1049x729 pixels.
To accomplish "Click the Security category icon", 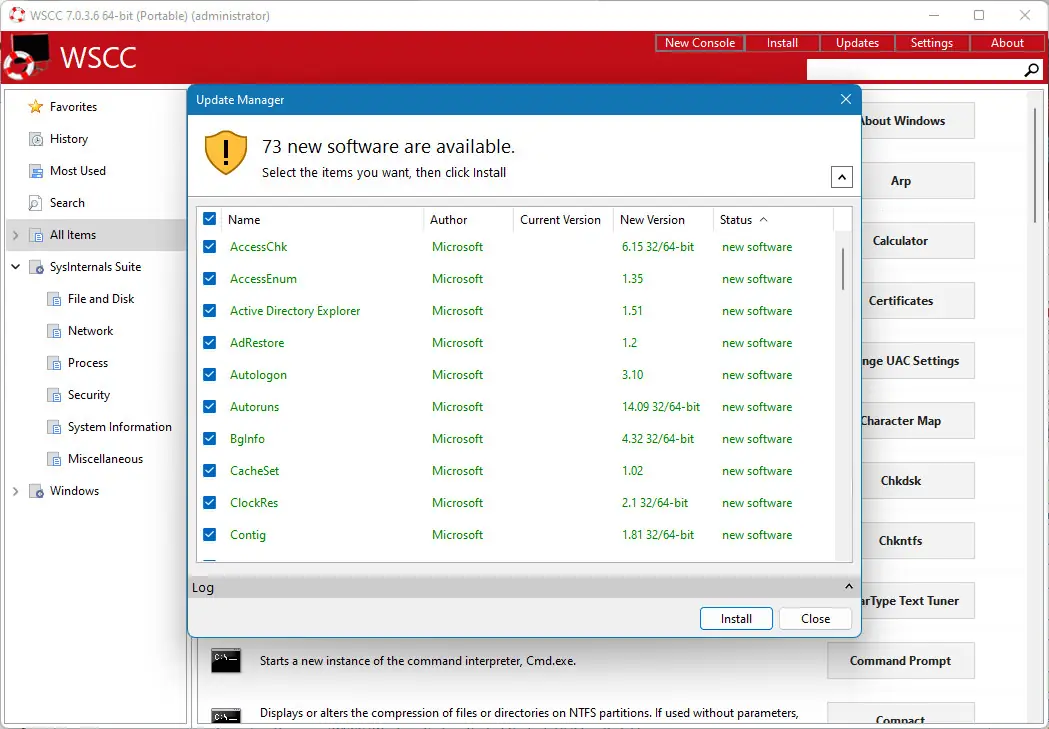I will tap(54, 395).
